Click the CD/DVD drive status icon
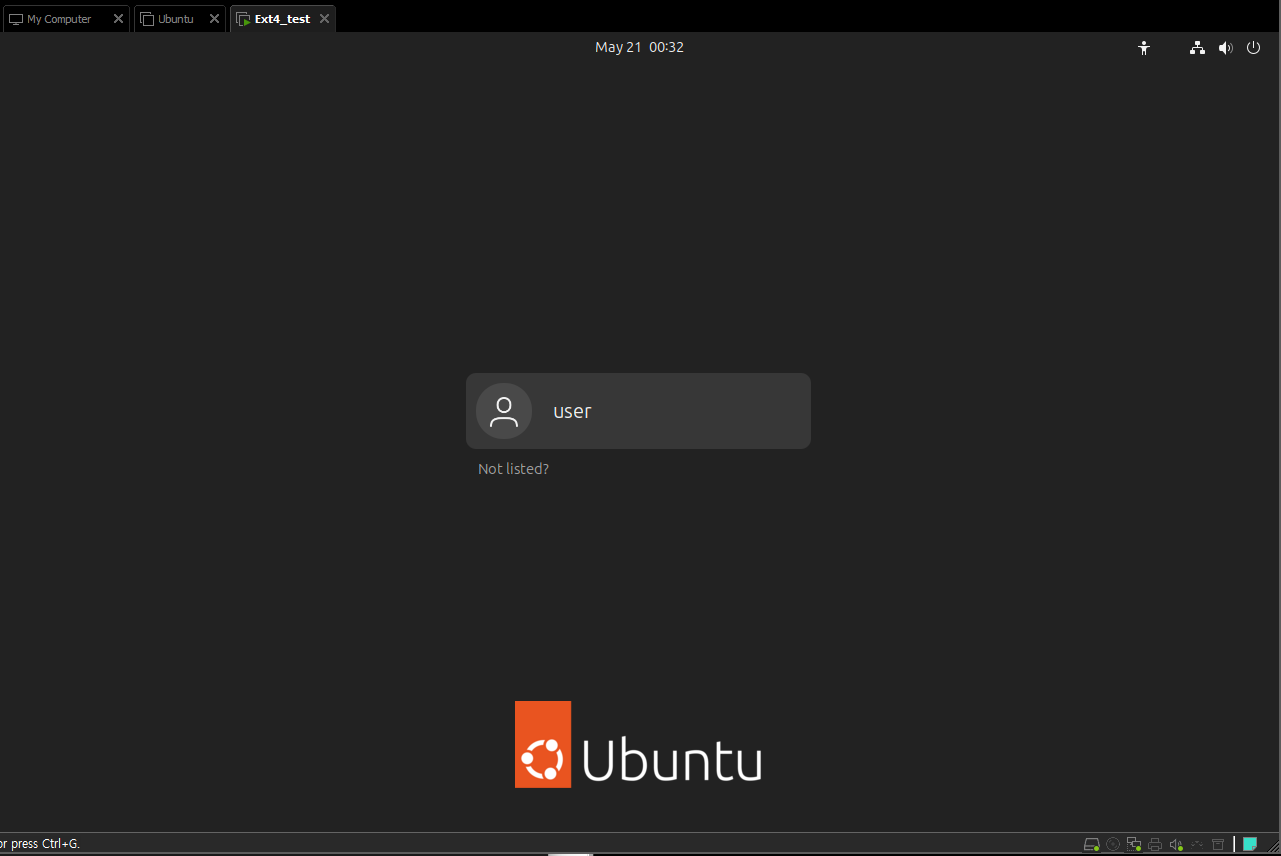The height and width of the screenshot is (856, 1281). pos(1113,844)
